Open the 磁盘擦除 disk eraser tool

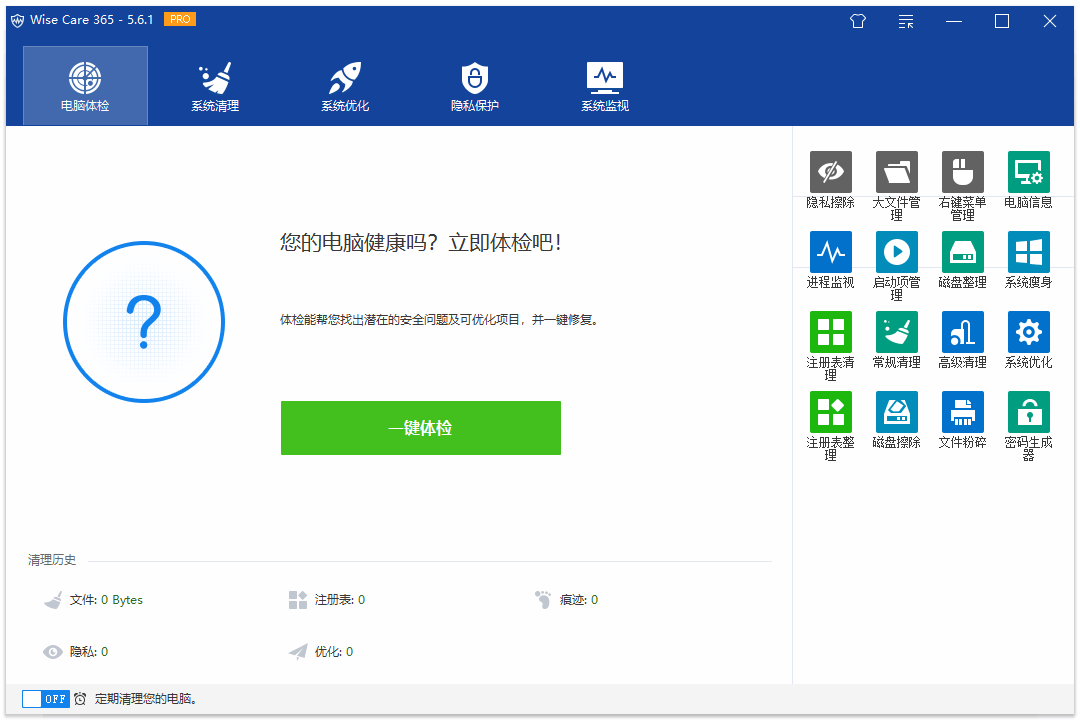pos(896,412)
